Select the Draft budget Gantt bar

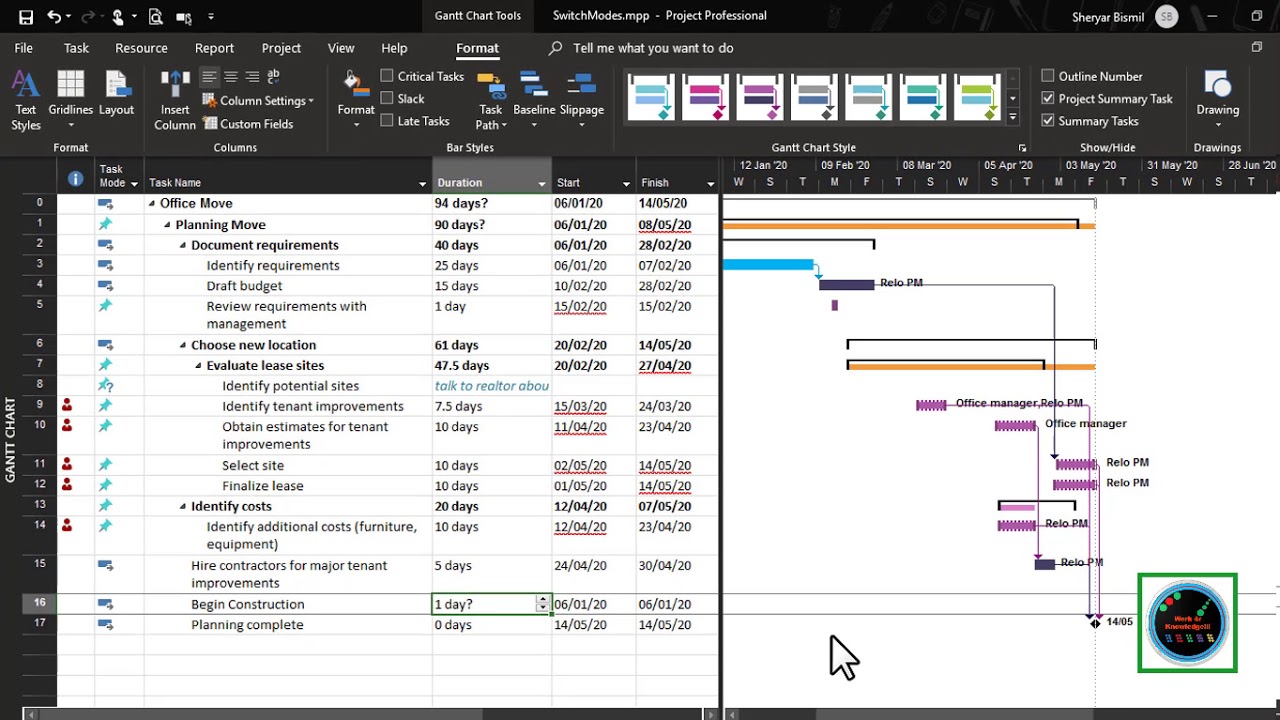point(846,285)
